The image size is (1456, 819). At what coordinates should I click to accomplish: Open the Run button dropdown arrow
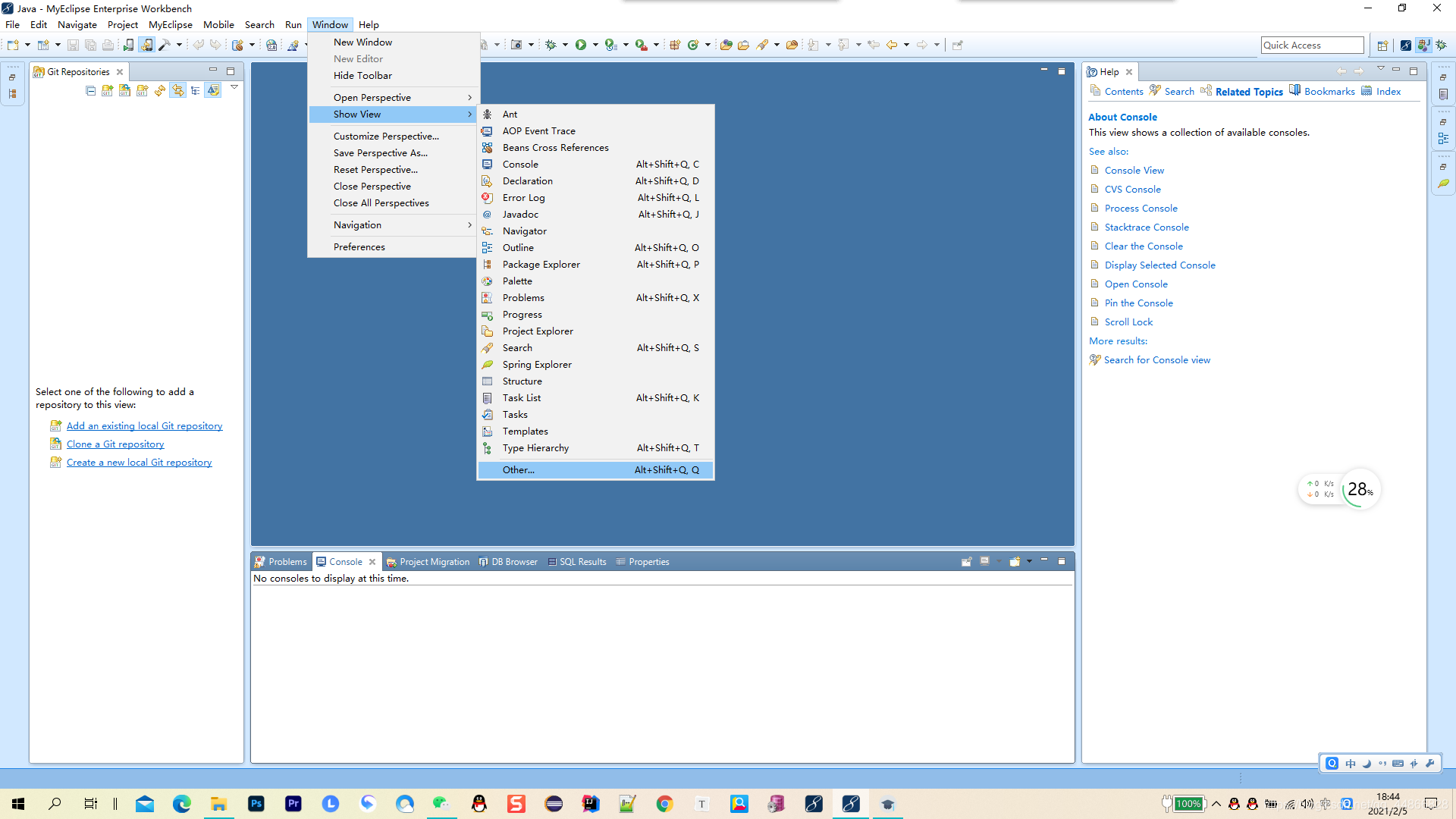[x=595, y=45]
